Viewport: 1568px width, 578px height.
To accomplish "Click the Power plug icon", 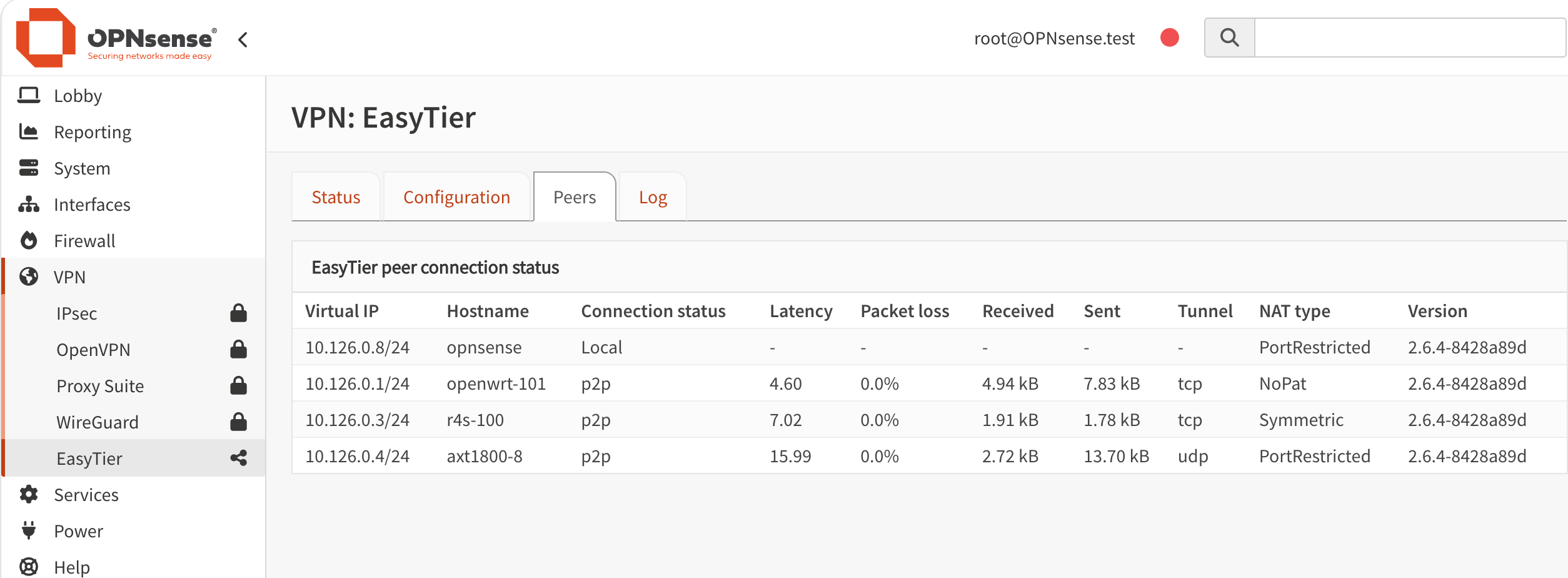I will pos(29,530).
